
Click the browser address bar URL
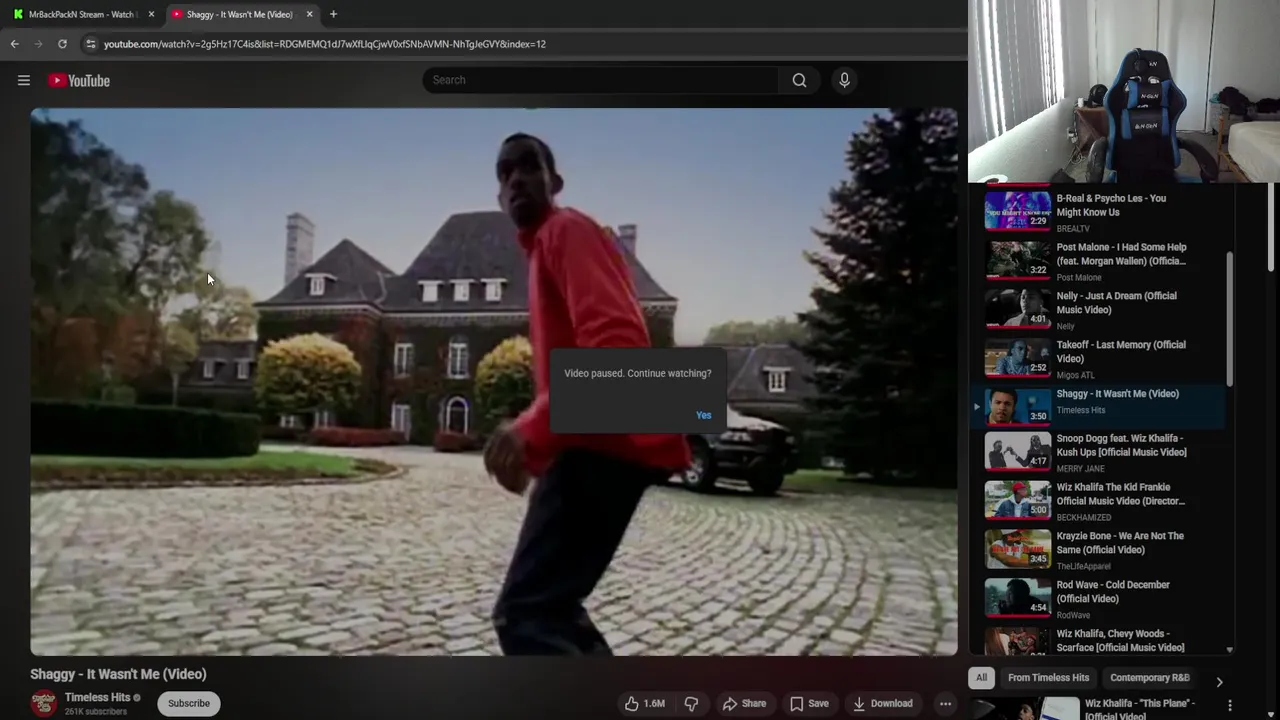tap(324, 44)
